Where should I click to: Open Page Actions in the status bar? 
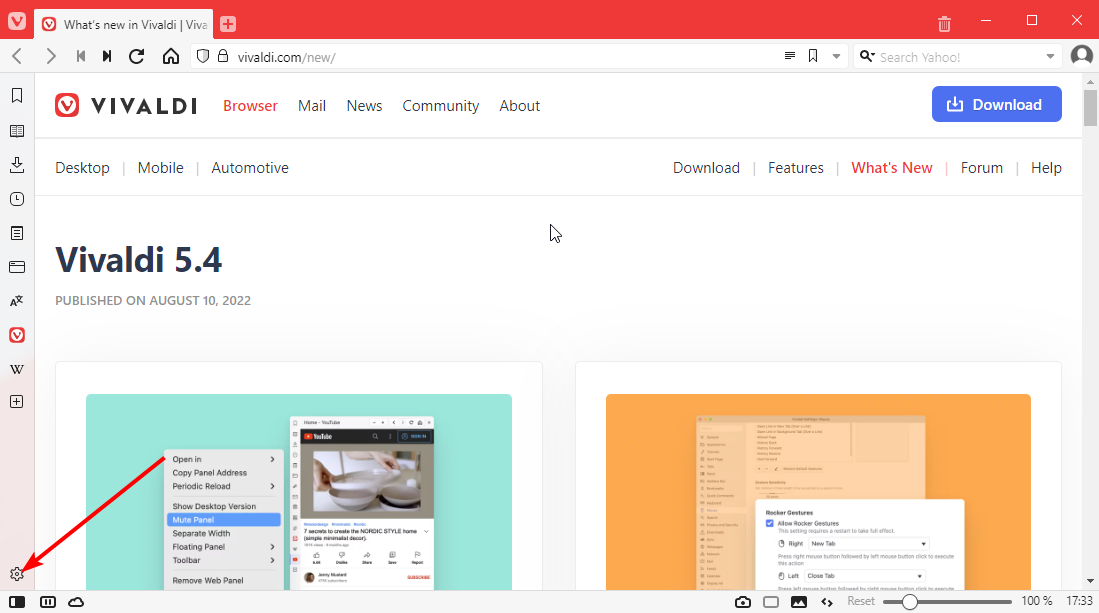pos(827,602)
